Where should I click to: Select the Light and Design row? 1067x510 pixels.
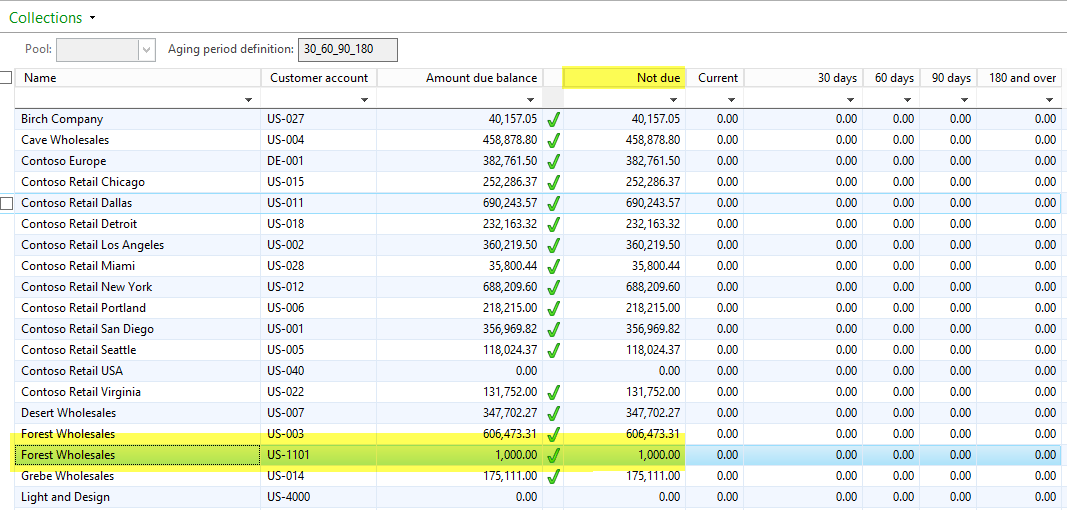click(66, 497)
